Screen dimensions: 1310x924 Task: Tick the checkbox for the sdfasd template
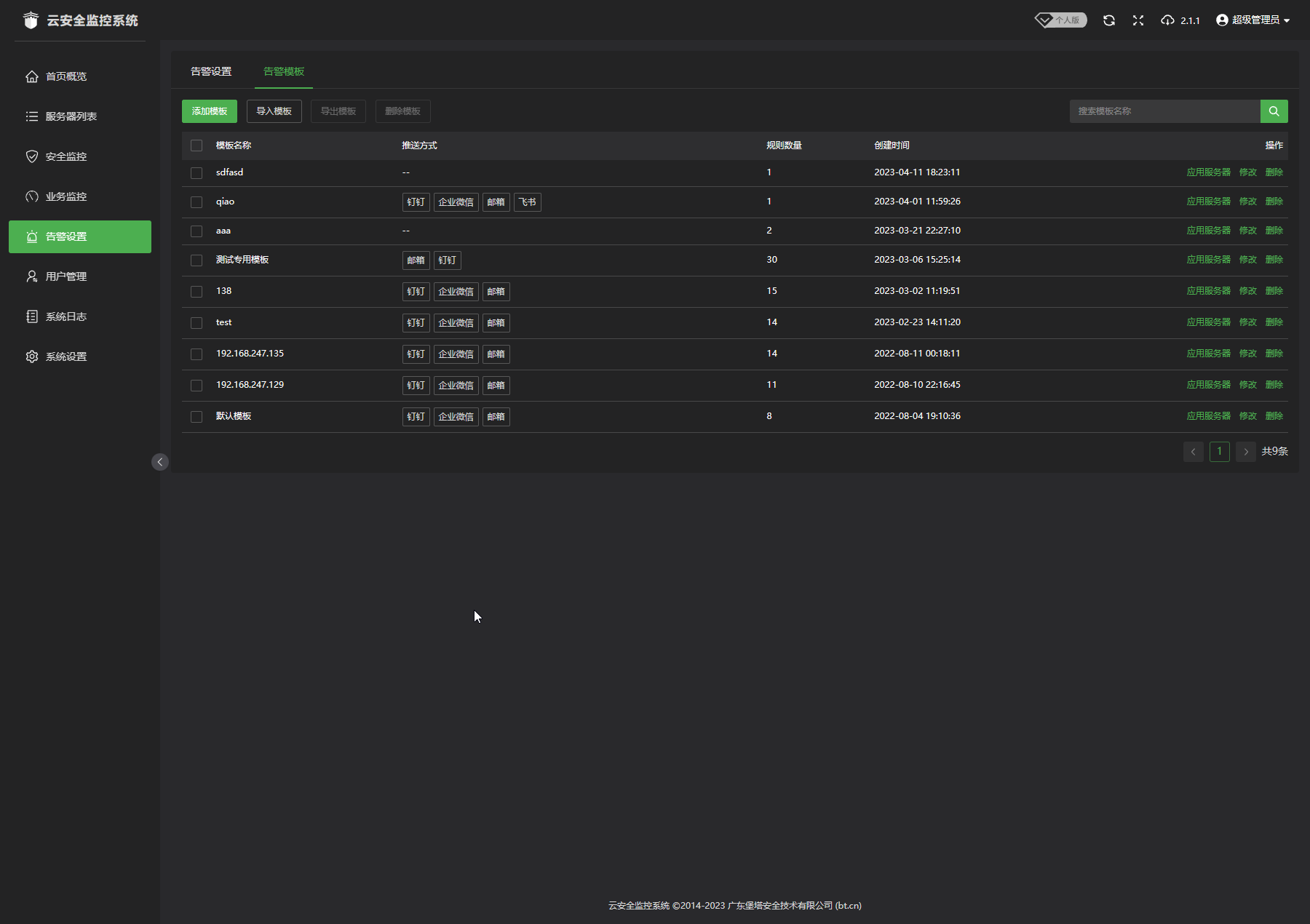(196, 173)
